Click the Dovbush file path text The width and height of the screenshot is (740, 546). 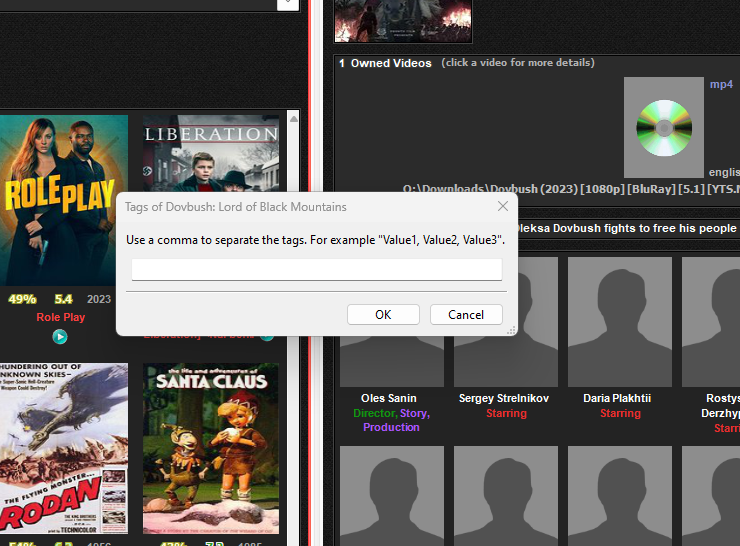(571, 189)
